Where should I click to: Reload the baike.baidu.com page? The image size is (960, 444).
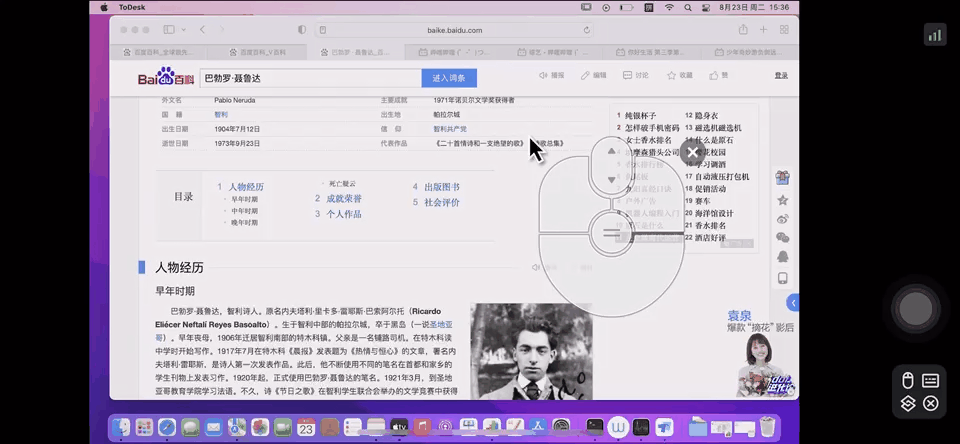(587, 30)
